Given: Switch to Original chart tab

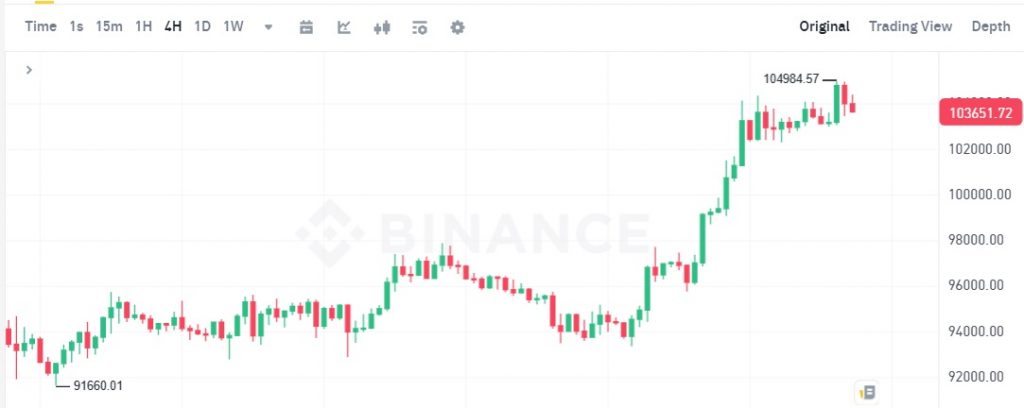Looking at the screenshot, I should coord(824,27).
